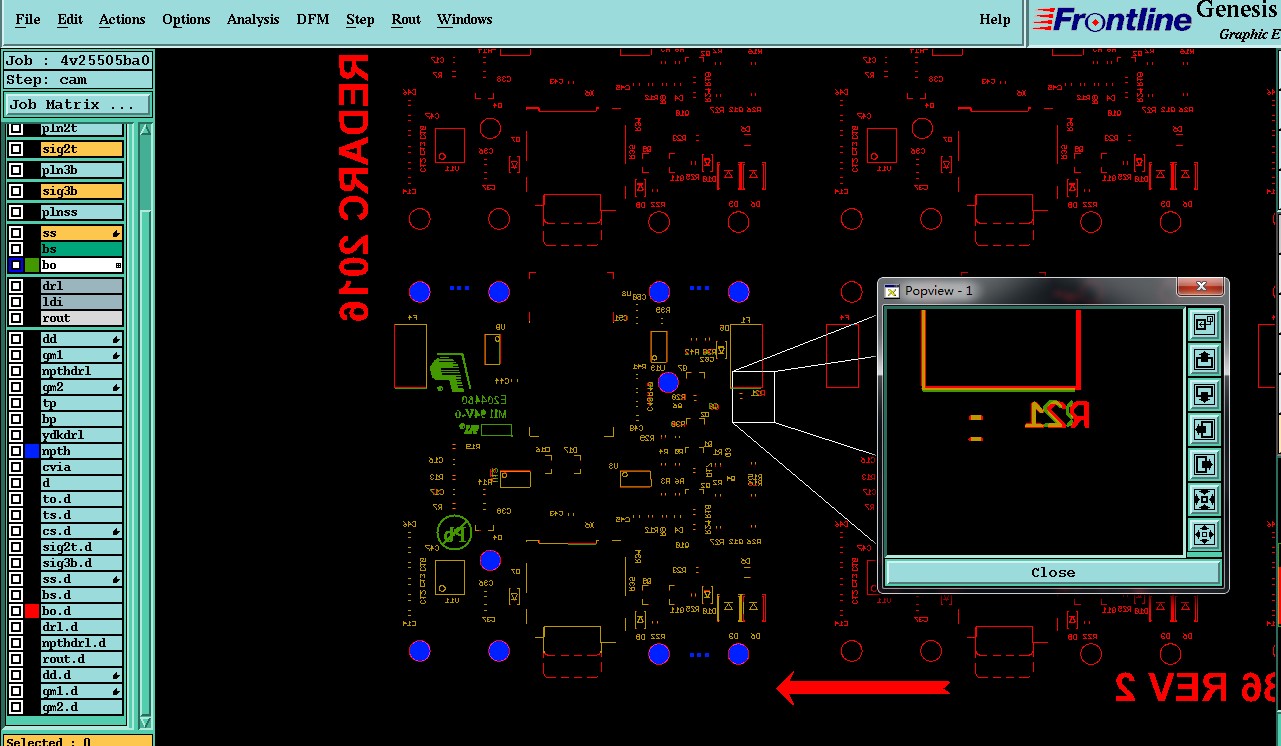
Task: Click the pencil mark on gm1.d layer
Action: 116,691
